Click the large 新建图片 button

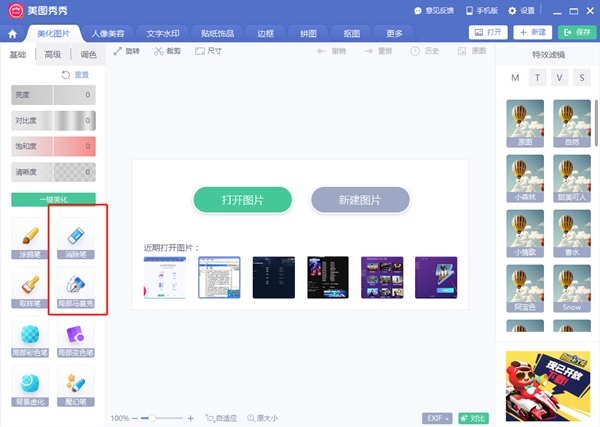pos(360,200)
